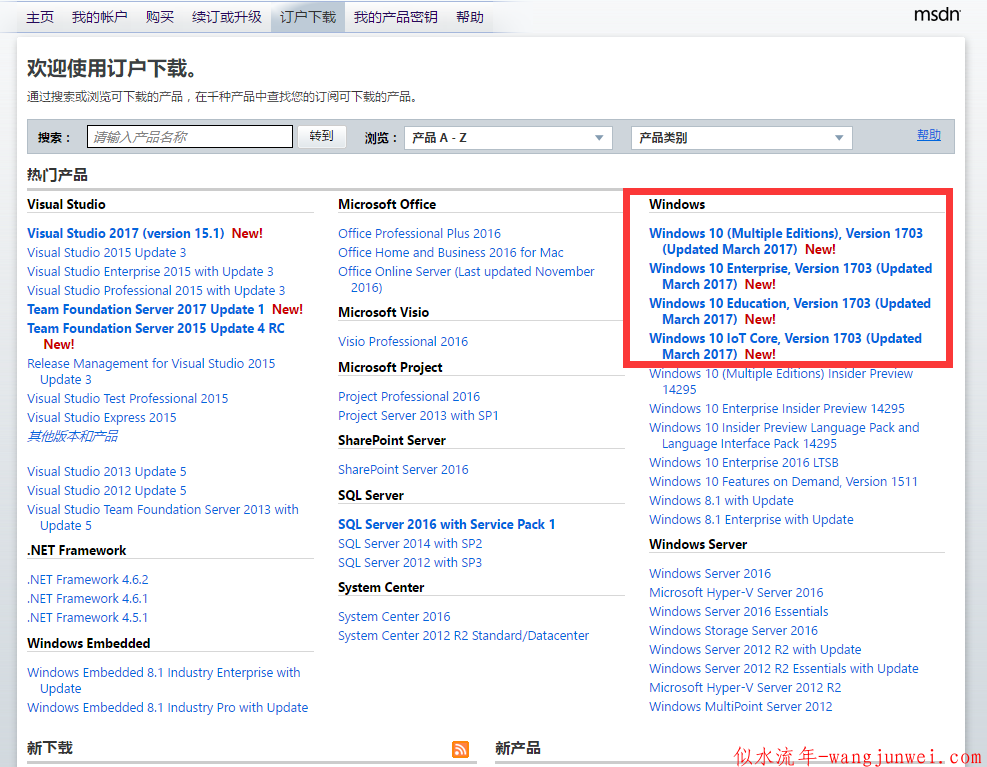Click the orange RSS feed icon
Image resolution: width=987 pixels, height=767 pixels.
click(x=461, y=749)
